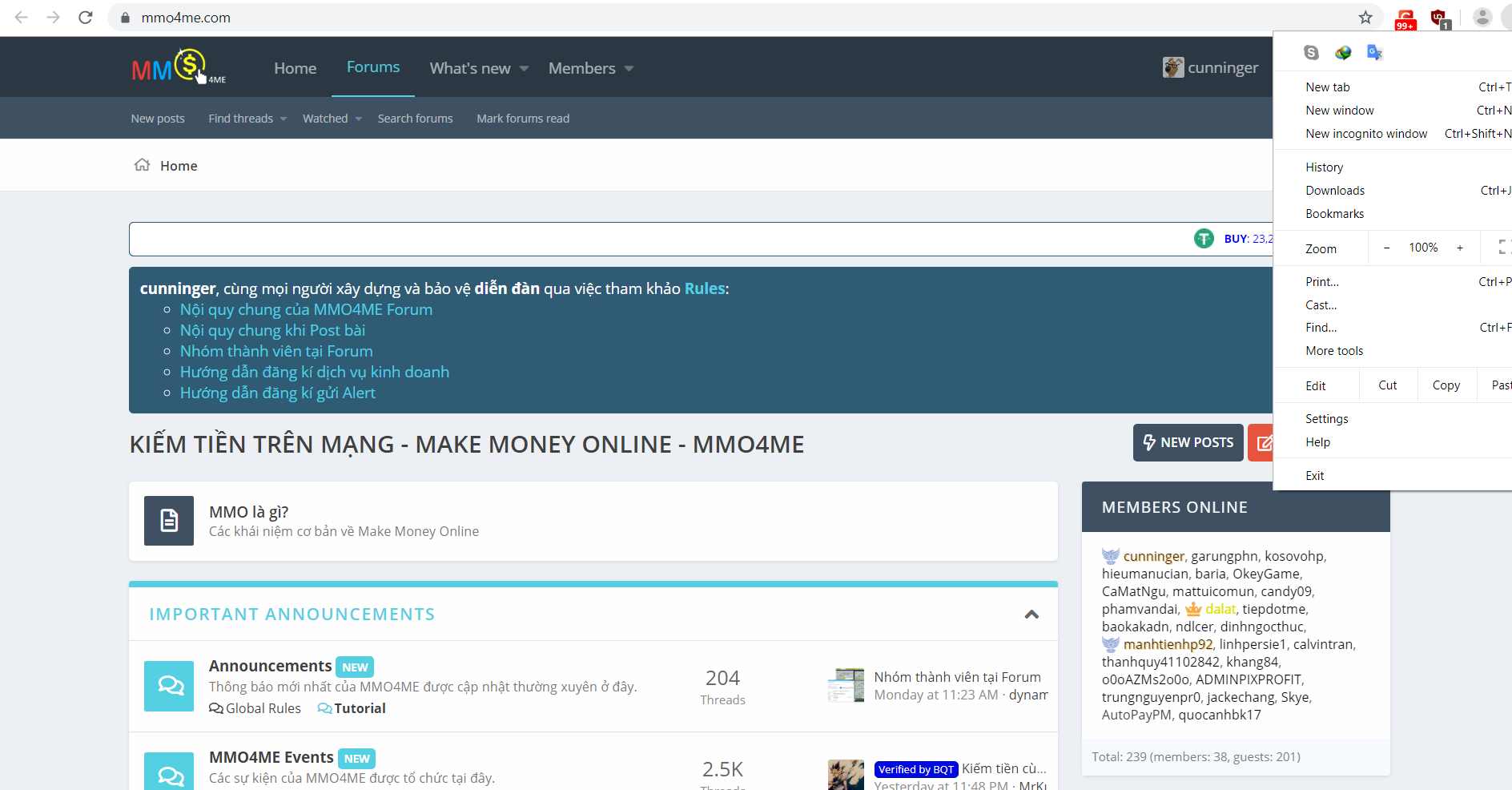Click Mark forums read link
This screenshot has height=790, width=1512.
[x=523, y=119]
